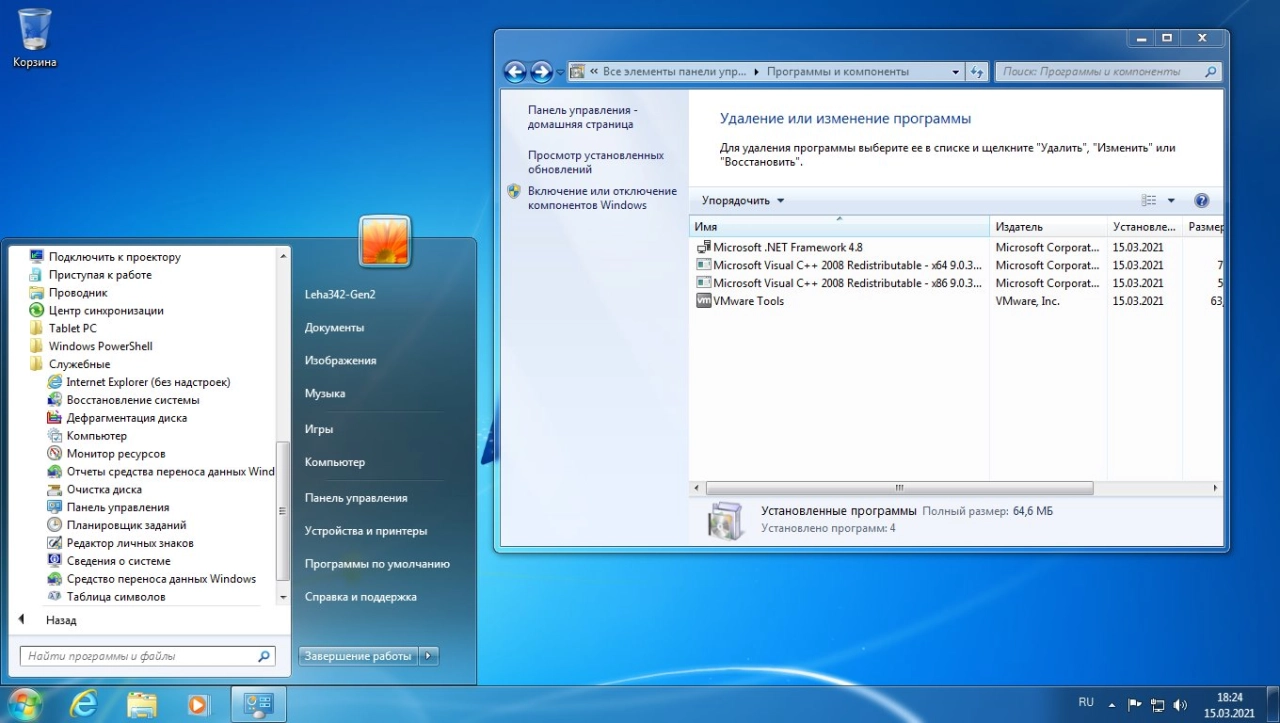Open the Упорядочить dropdown menu
This screenshot has height=723, width=1280.
[743, 200]
